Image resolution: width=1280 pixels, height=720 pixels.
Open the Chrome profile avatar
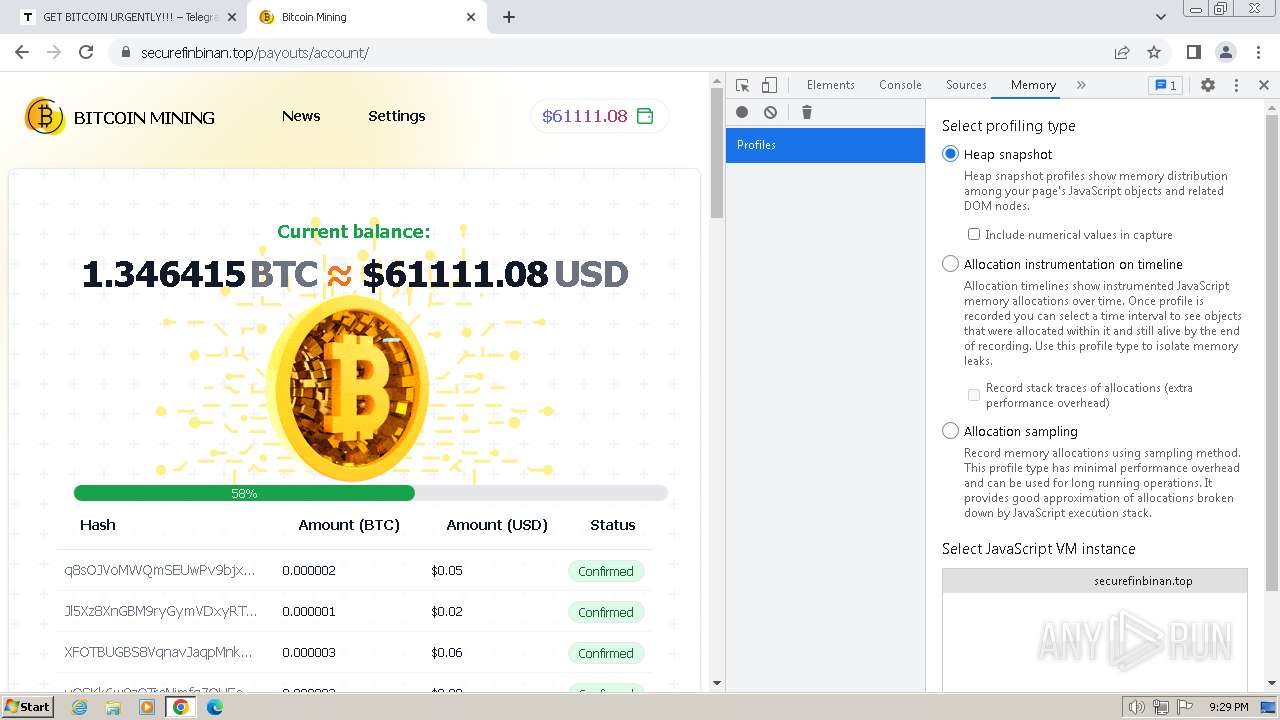(1225, 52)
